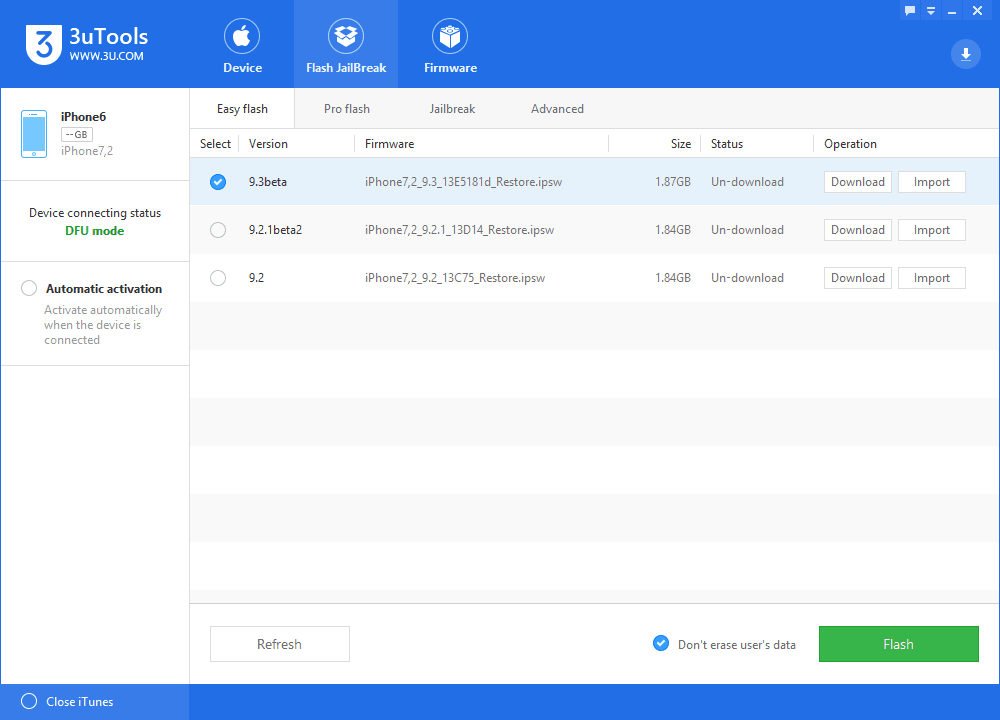1000x720 pixels.
Task: Click the Status column header
Action: (x=727, y=144)
